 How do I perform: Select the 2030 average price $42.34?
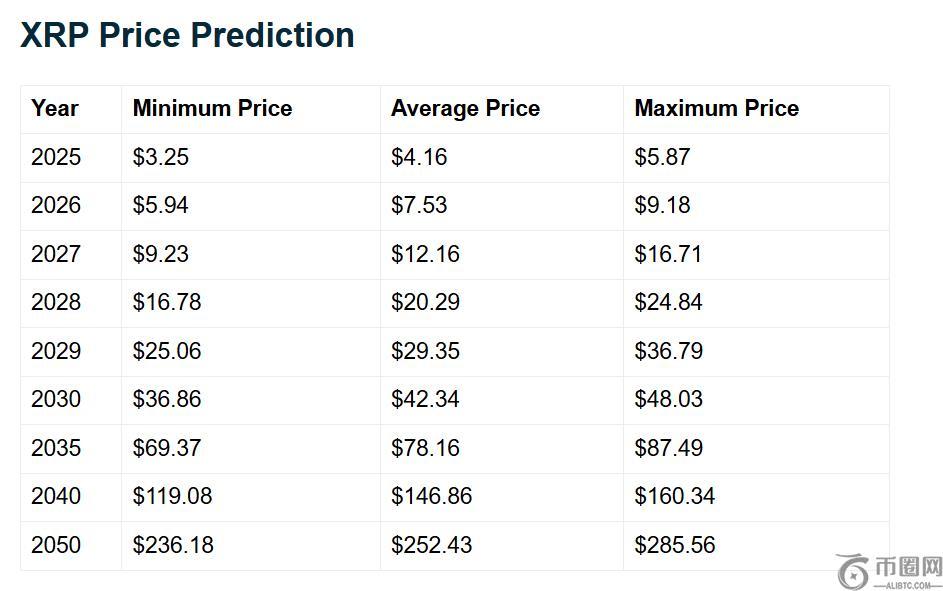tap(425, 399)
